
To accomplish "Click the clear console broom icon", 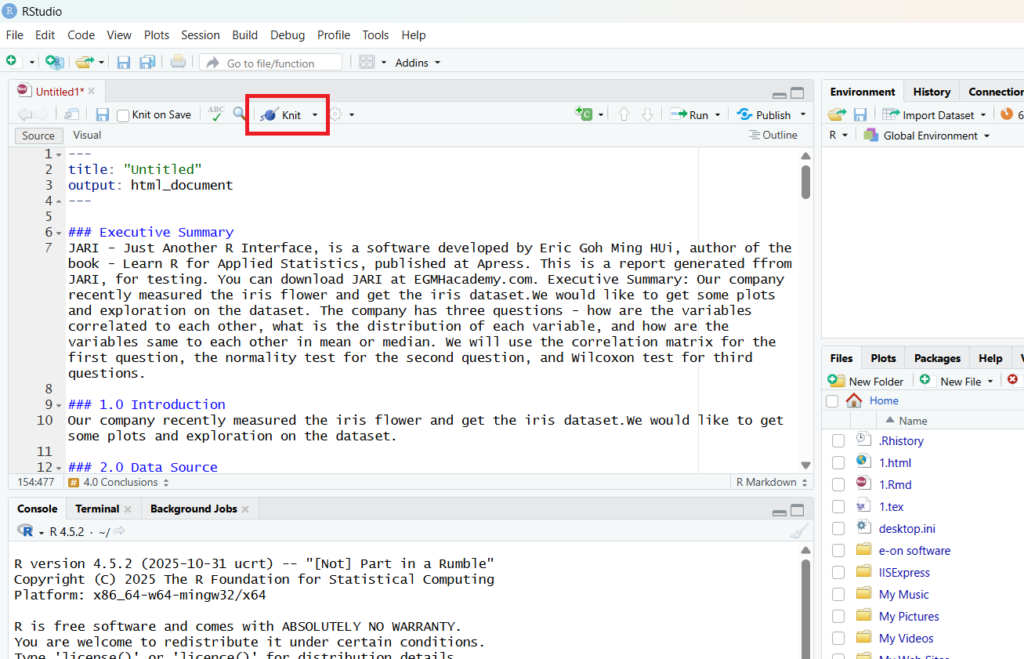I will [798, 531].
